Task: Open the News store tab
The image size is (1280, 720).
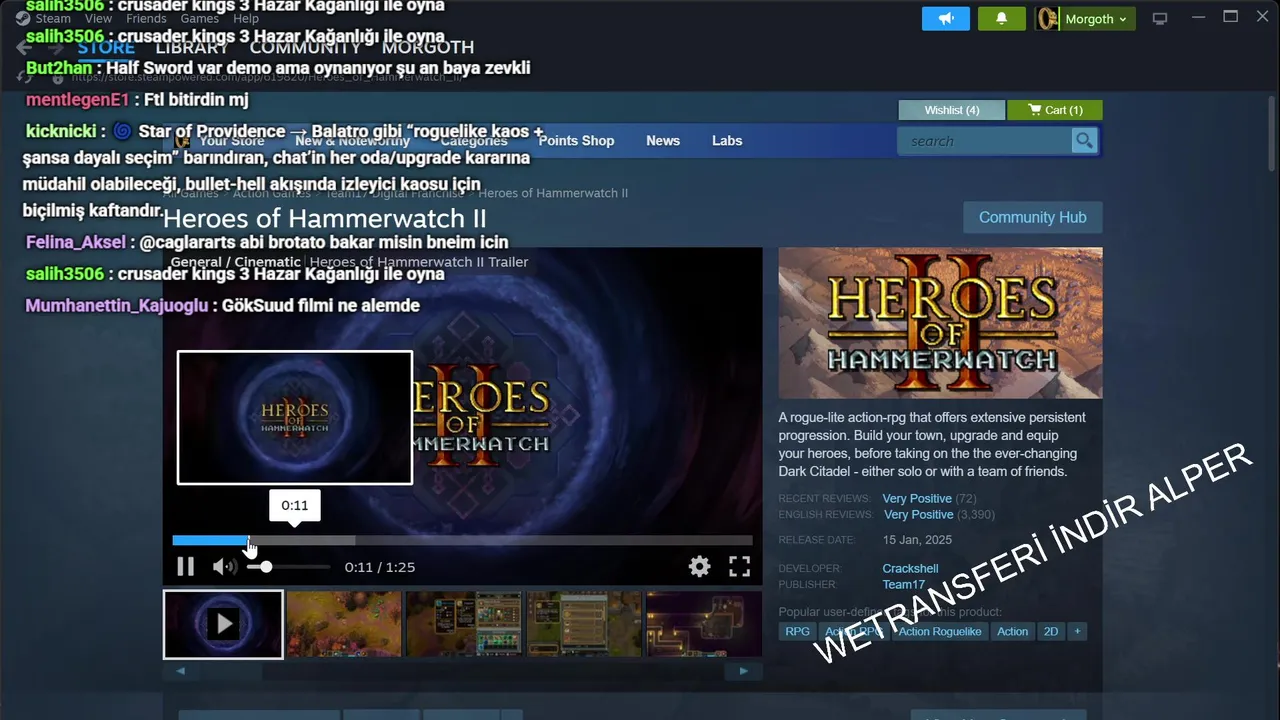Action: tap(663, 140)
